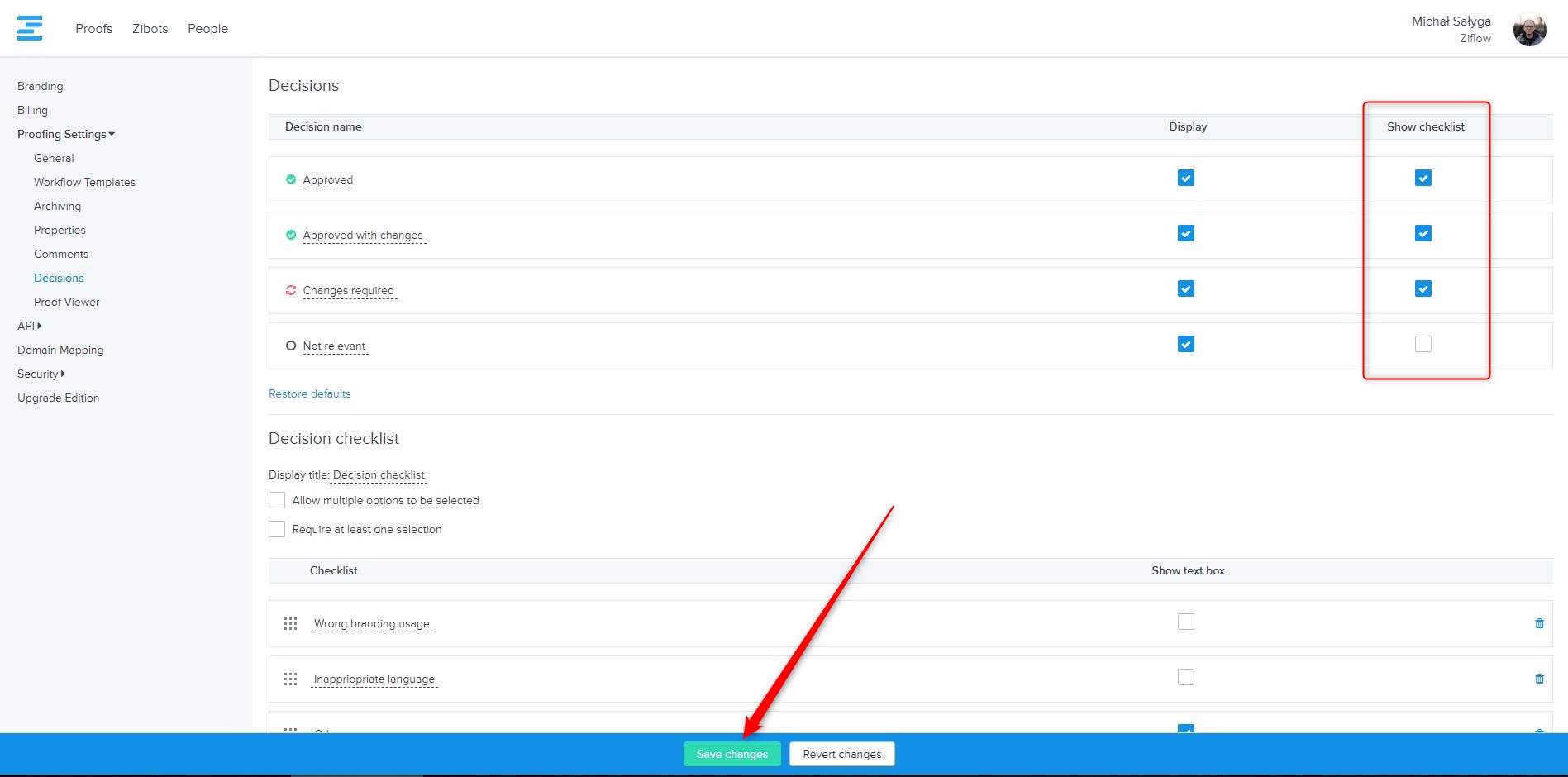The height and width of the screenshot is (777, 1568).
Task: Go to Workflow Templates settings
Action: coord(84,182)
